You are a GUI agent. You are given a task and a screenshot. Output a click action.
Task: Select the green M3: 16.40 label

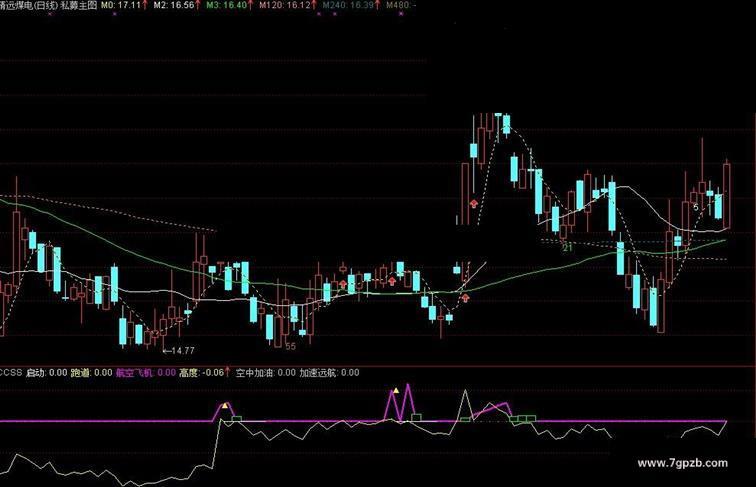(x=227, y=5)
